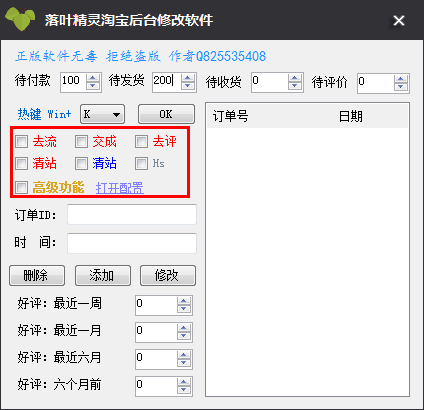424x410 pixels.
Task: Decrease the 待发货 value with down arrow
Action: coord(188,86)
